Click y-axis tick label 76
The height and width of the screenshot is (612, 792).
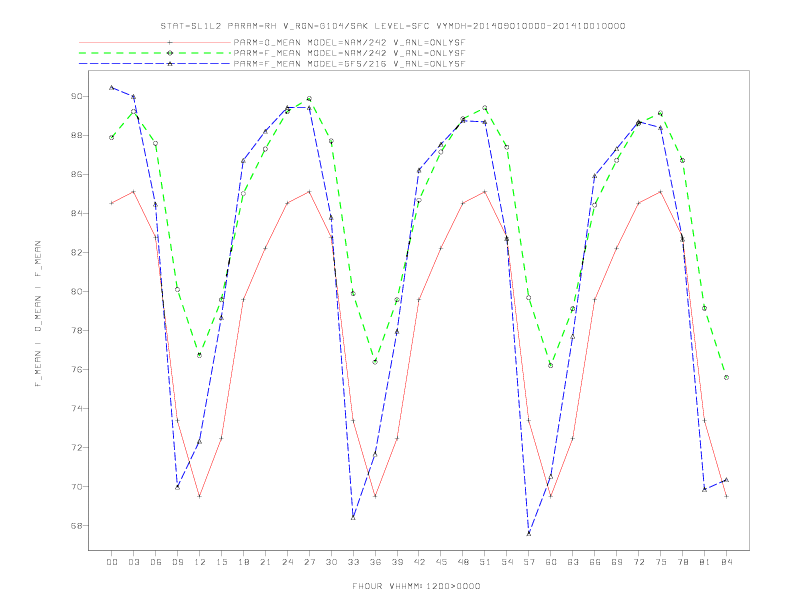77,370
